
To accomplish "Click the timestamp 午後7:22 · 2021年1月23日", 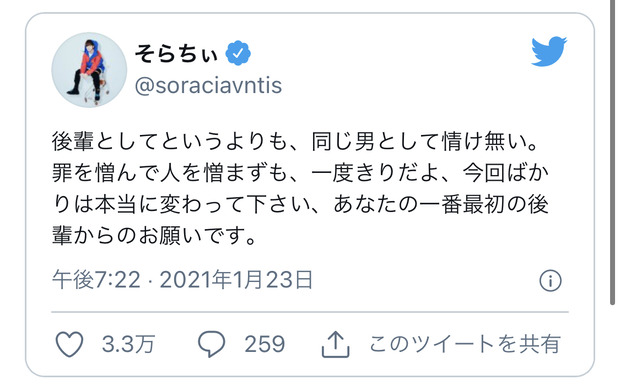I will click(183, 280).
